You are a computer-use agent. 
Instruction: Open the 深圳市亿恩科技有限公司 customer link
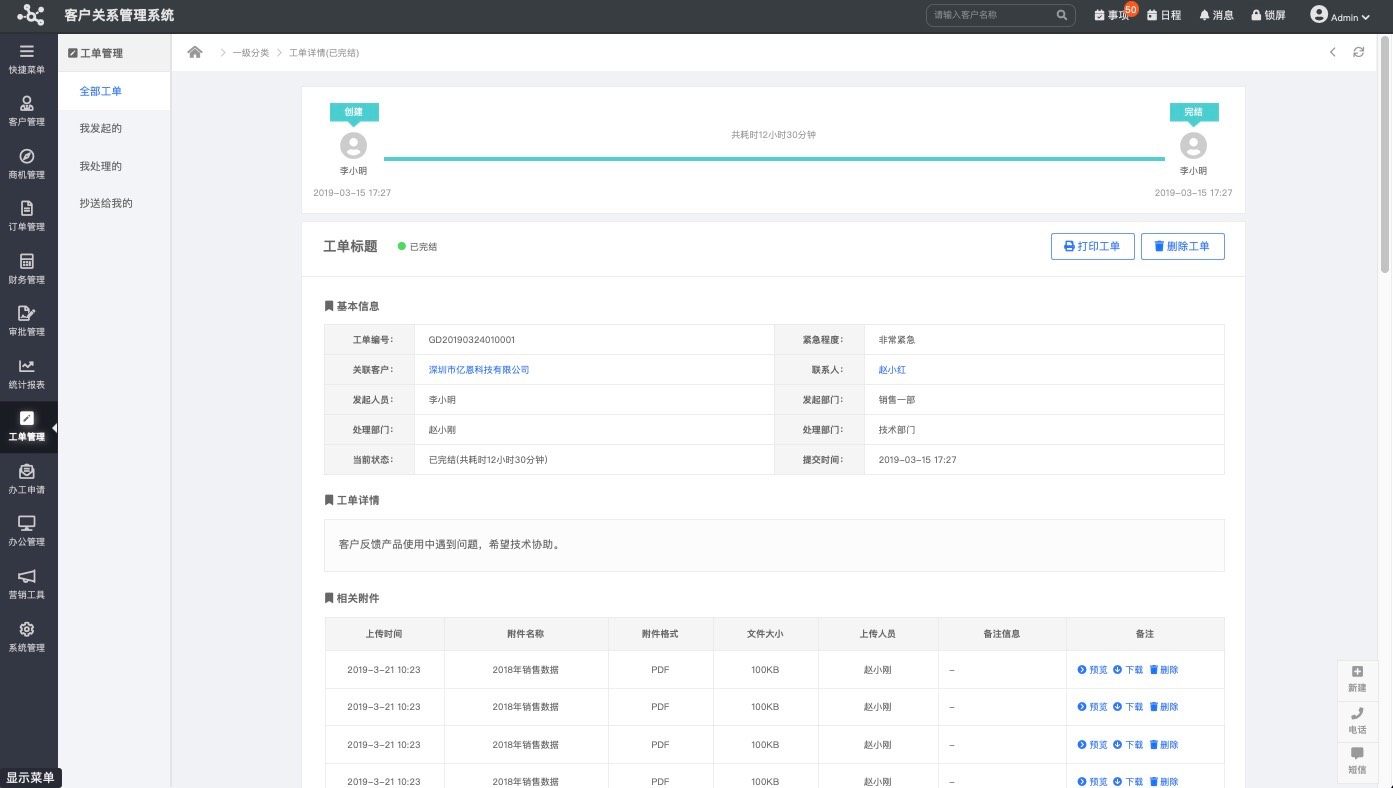click(x=478, y=370)
